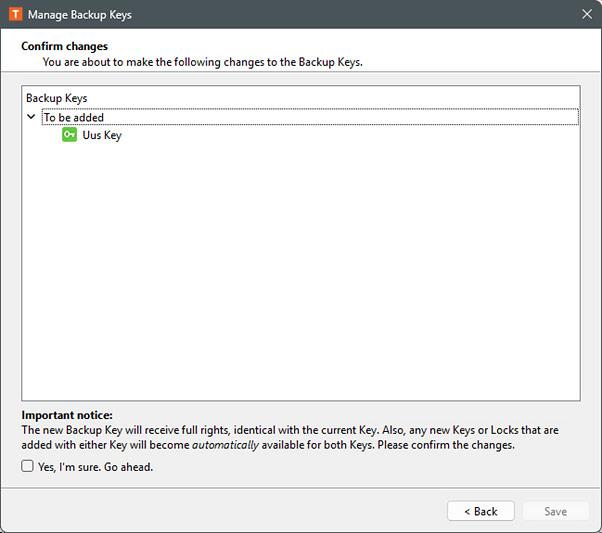Click the "Backup Keys" list header
The height and width of the screenshot is (533, 602).
[57, 98]
